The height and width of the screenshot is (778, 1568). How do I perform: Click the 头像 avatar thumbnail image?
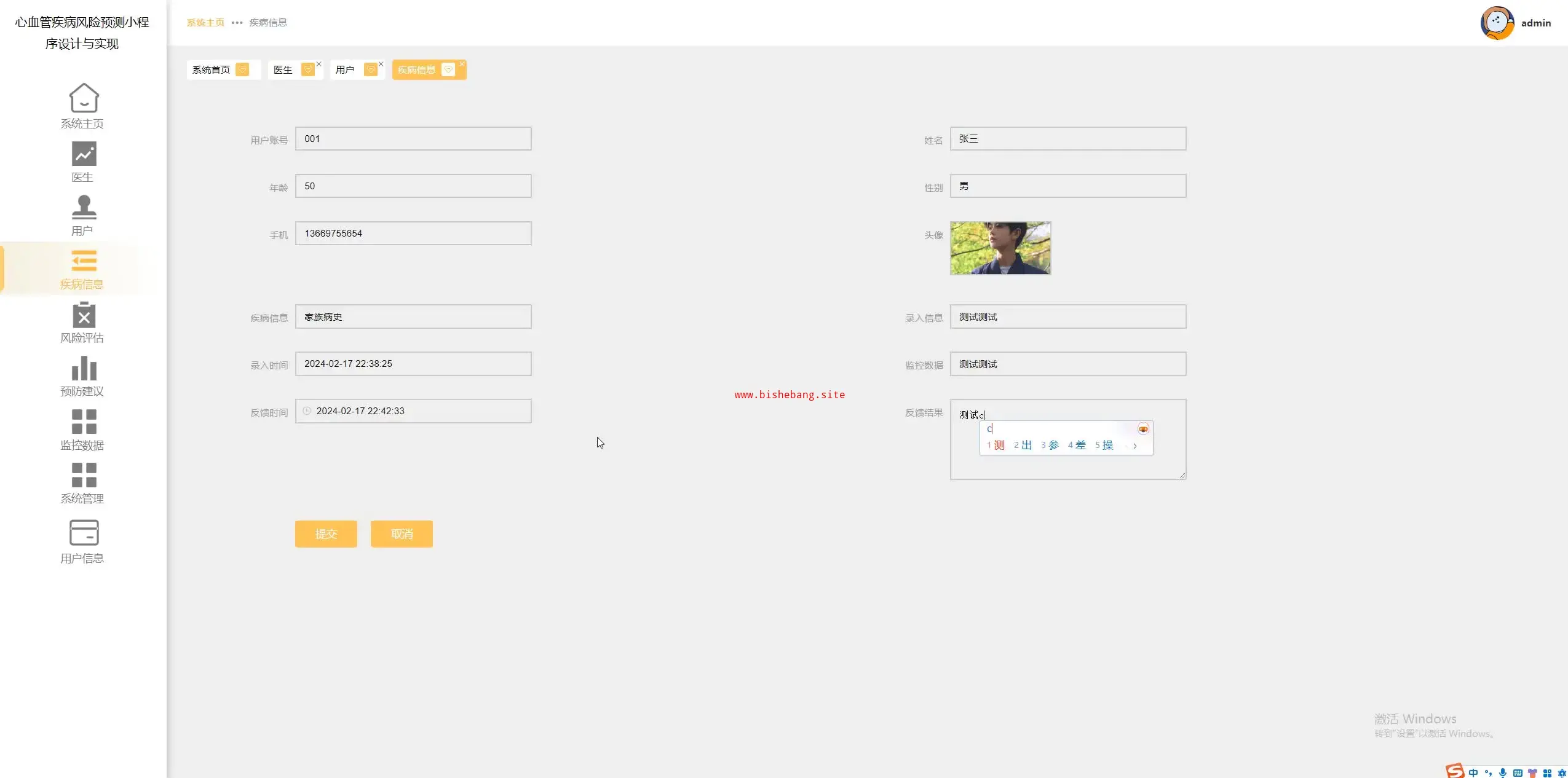pyautogui.click(x=1000, y=248)
